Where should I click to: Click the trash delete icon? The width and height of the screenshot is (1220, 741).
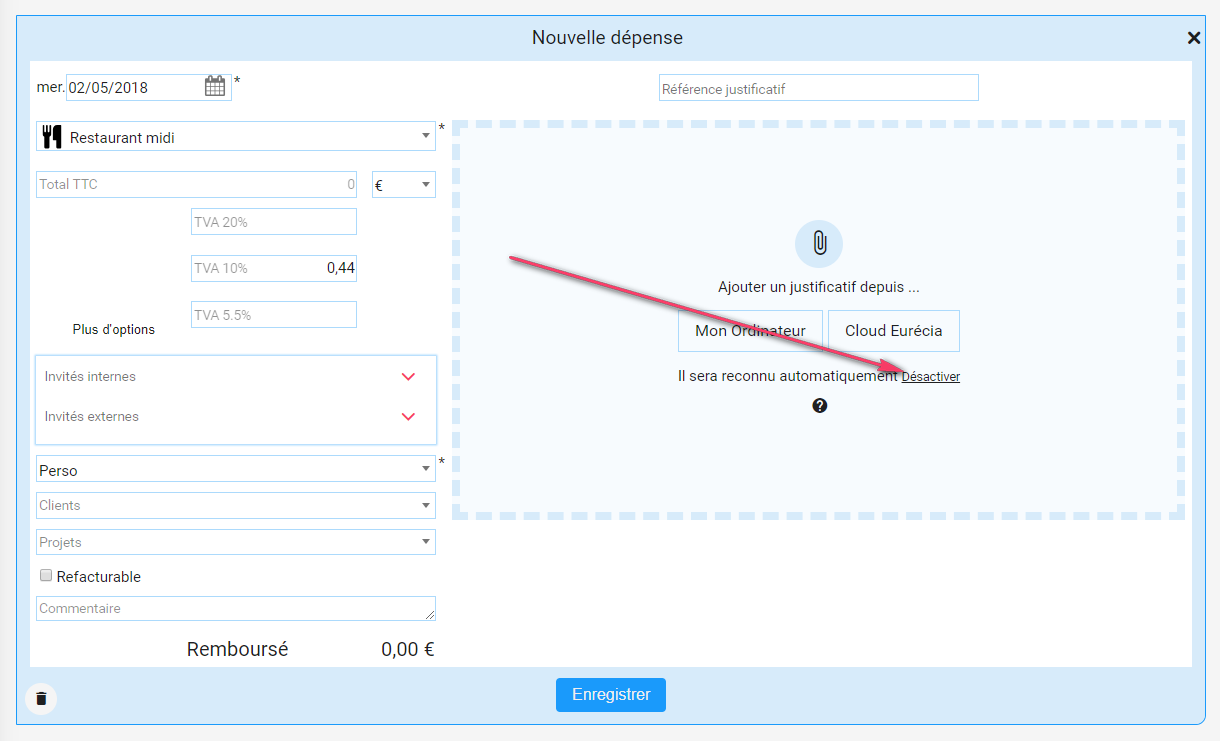point(41,698)
